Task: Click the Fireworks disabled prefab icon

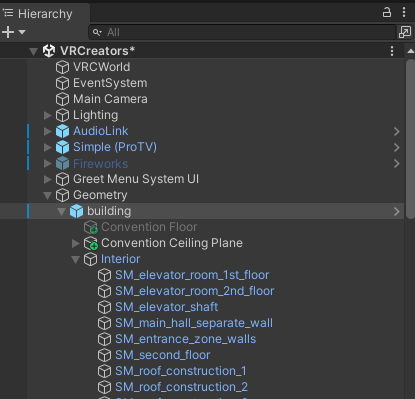Action: pos(62,163)
